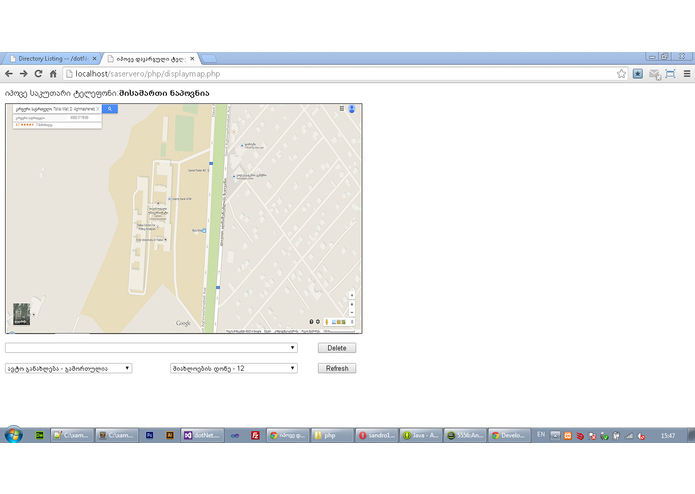Image resolution: width=695 pixels, height=494 pixels.
Task: Zoom in on the map
Action: [x=352, y=304]
